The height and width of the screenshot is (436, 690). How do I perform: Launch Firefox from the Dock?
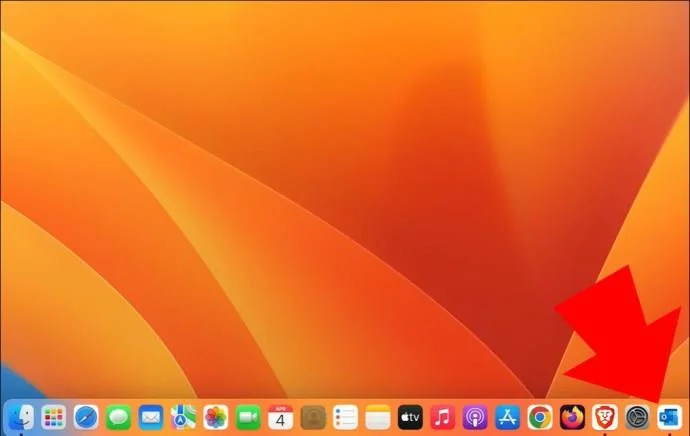(573, 417)
